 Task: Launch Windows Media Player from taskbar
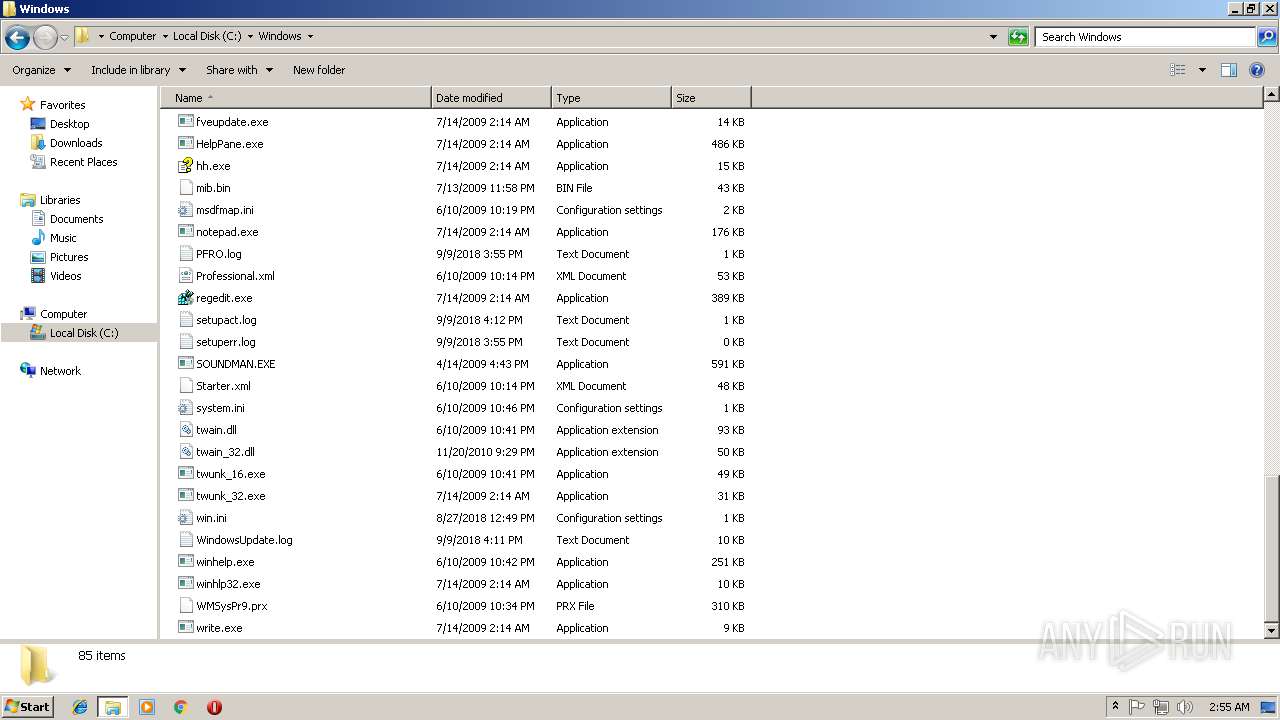[147, 707]
